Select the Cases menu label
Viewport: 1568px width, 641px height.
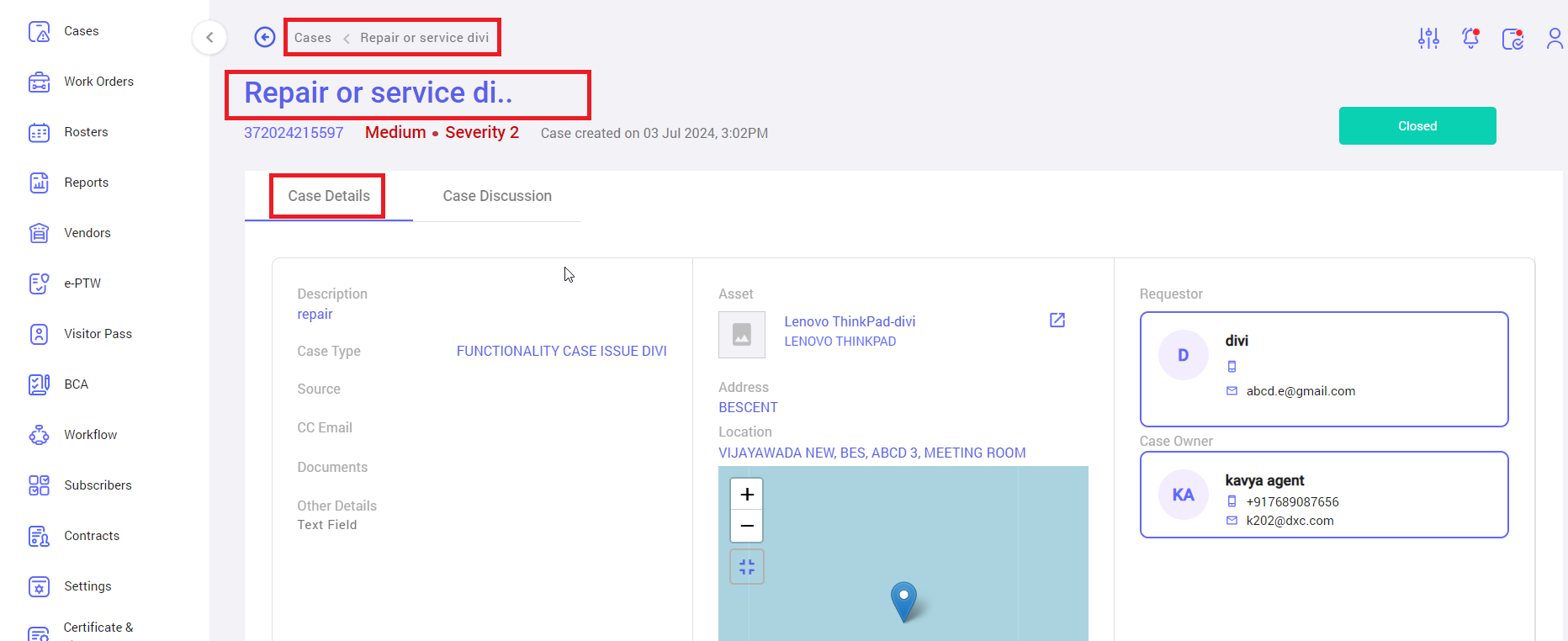(82, 31)
